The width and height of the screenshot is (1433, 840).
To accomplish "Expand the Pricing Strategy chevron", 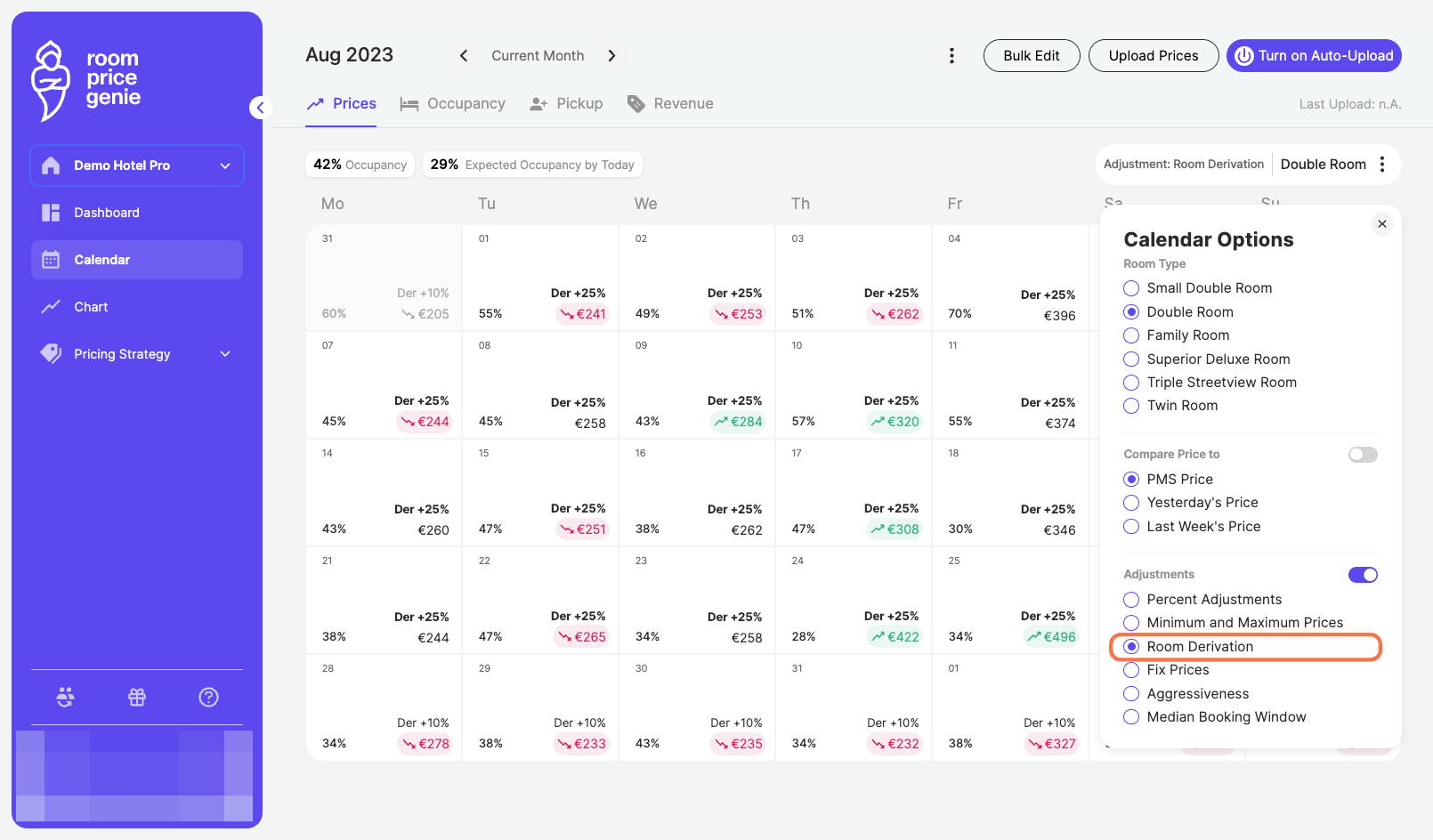I will [225, 354].
